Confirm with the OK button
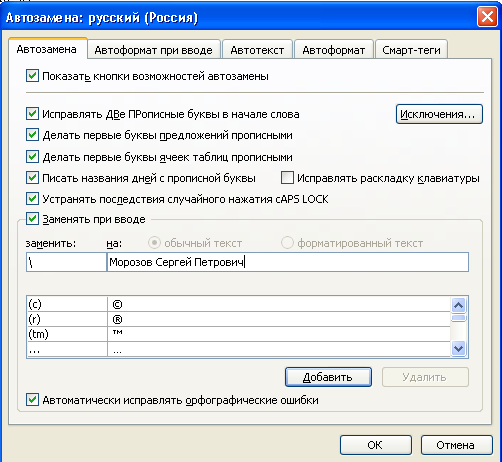 coord(376,445)
